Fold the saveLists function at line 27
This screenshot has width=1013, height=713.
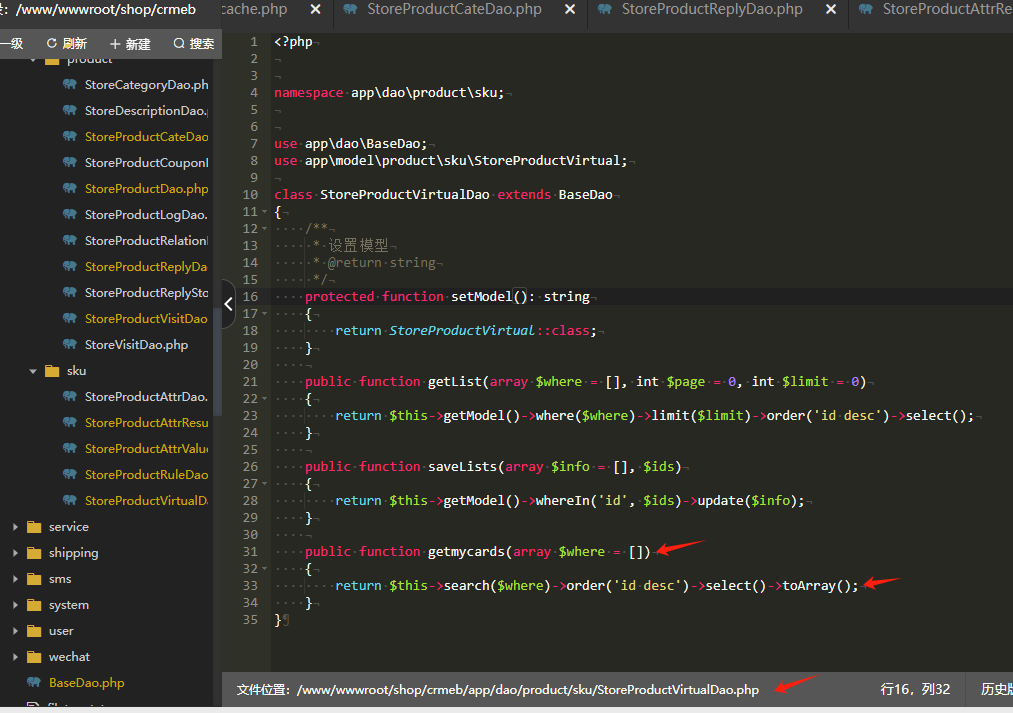click(x=264, y=484)
